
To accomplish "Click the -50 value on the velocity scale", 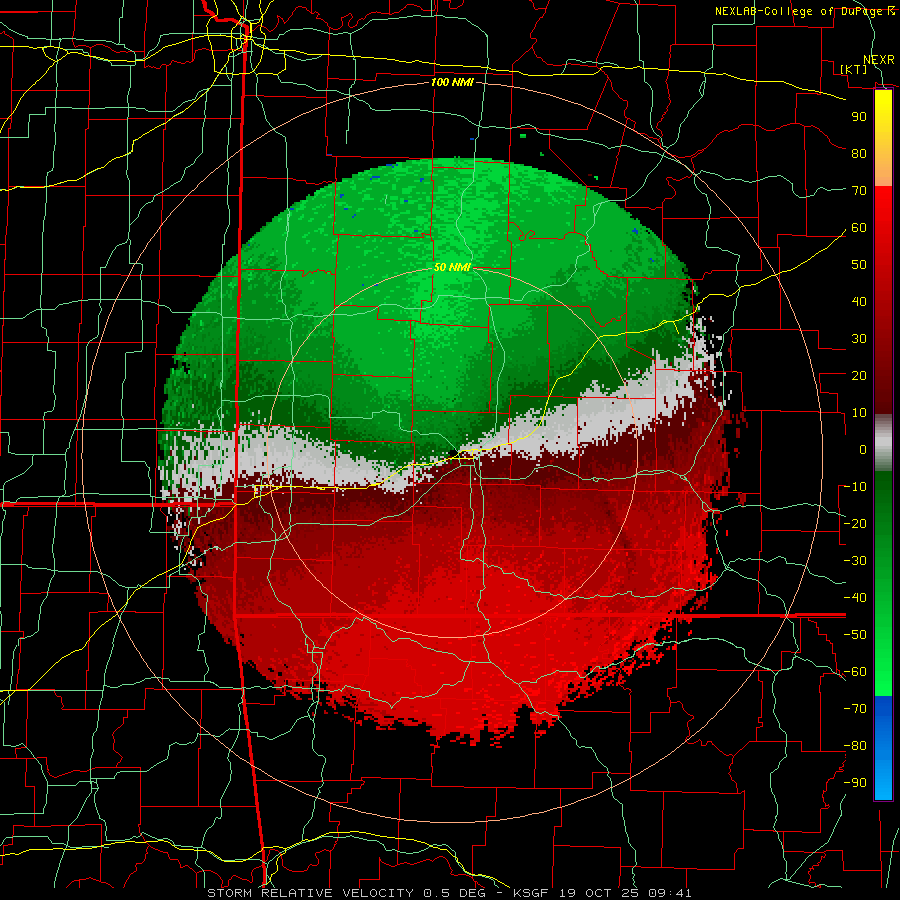I will (x=855, y=635).
